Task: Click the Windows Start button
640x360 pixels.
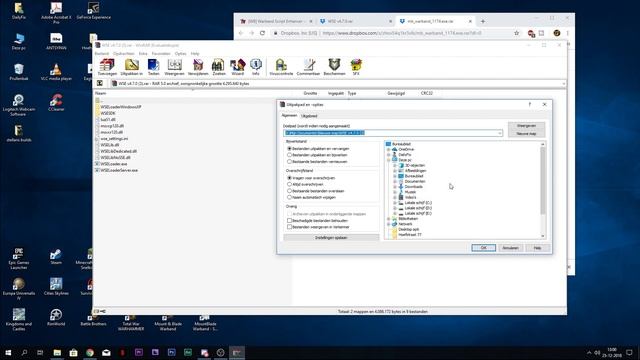Action: click(x=8, y=352)
